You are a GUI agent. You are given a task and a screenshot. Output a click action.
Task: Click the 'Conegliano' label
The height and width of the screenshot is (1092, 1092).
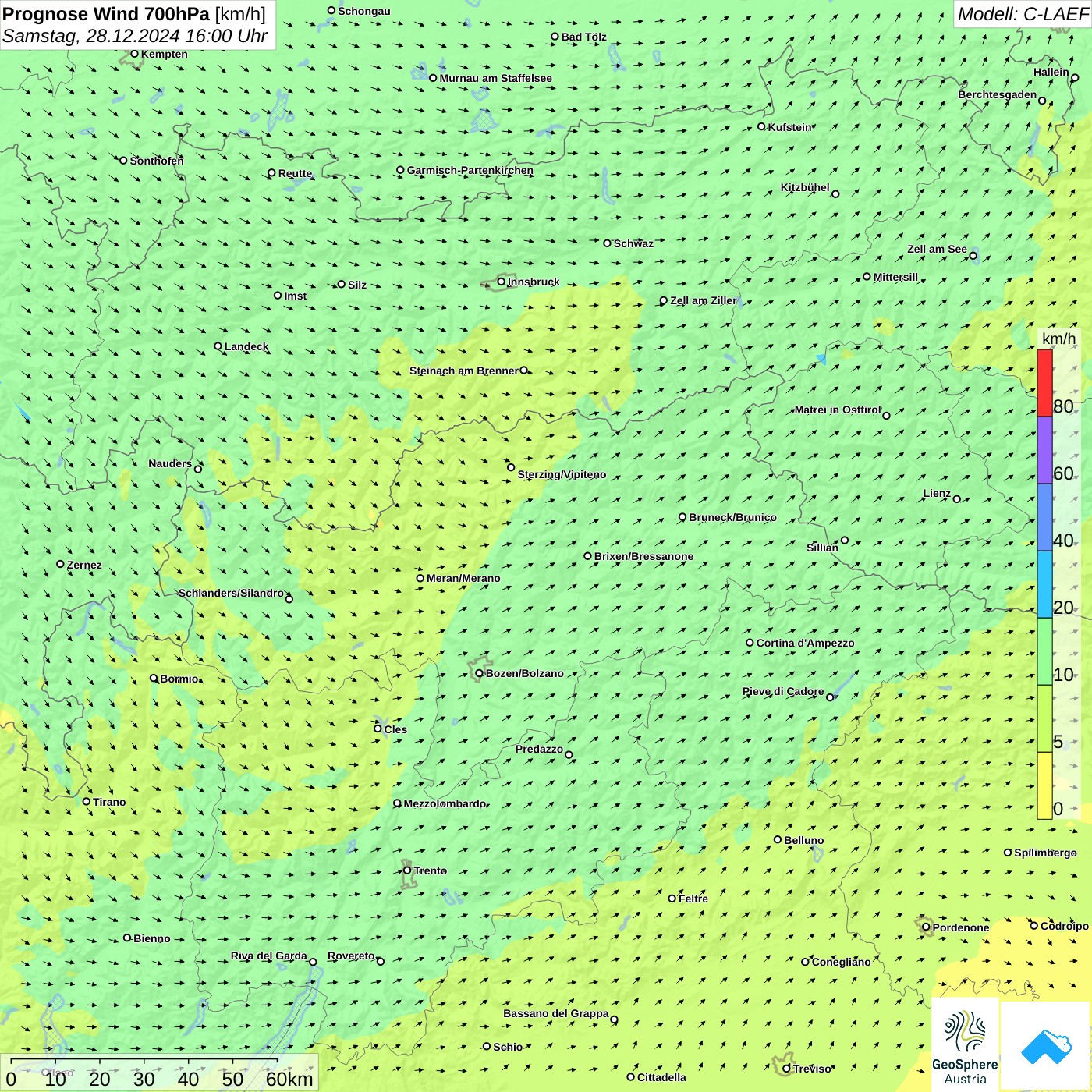tap(841, 962)
